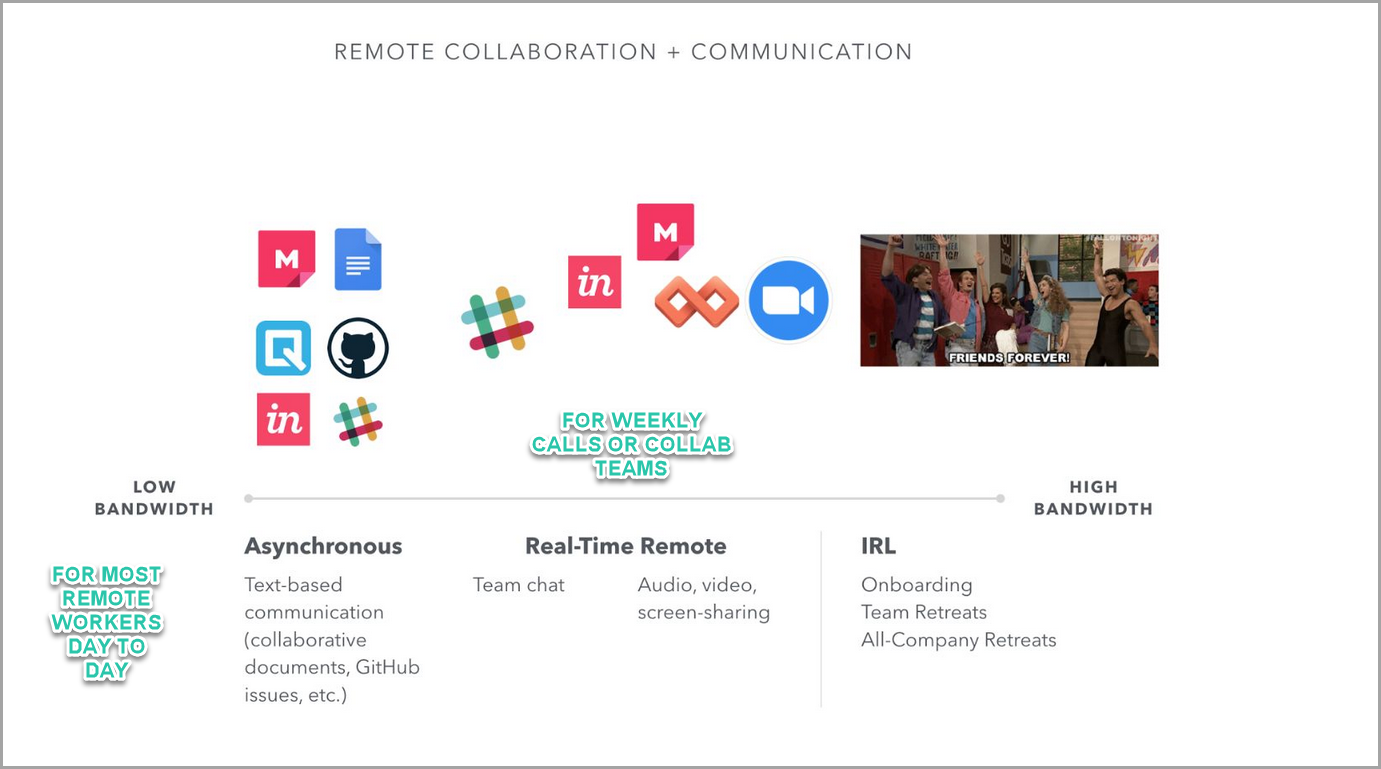Click the green For Most Remote Workers Day to Day note
Screen dimensions: 1381x769
(x=106, y=622)
